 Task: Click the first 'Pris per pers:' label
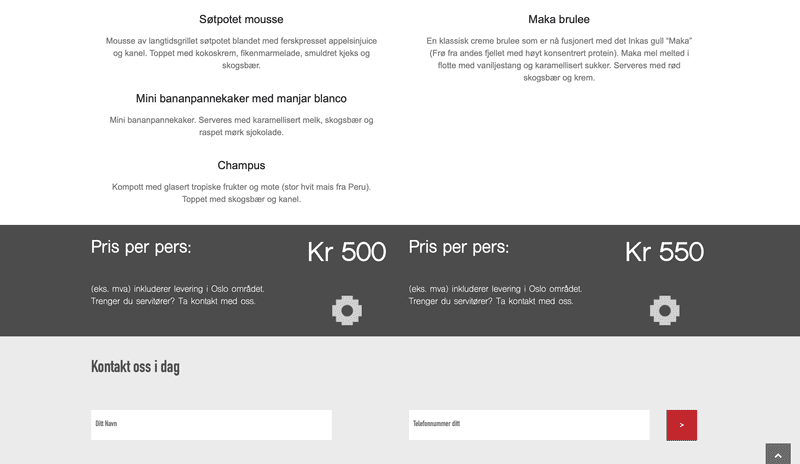click(141, 247)
